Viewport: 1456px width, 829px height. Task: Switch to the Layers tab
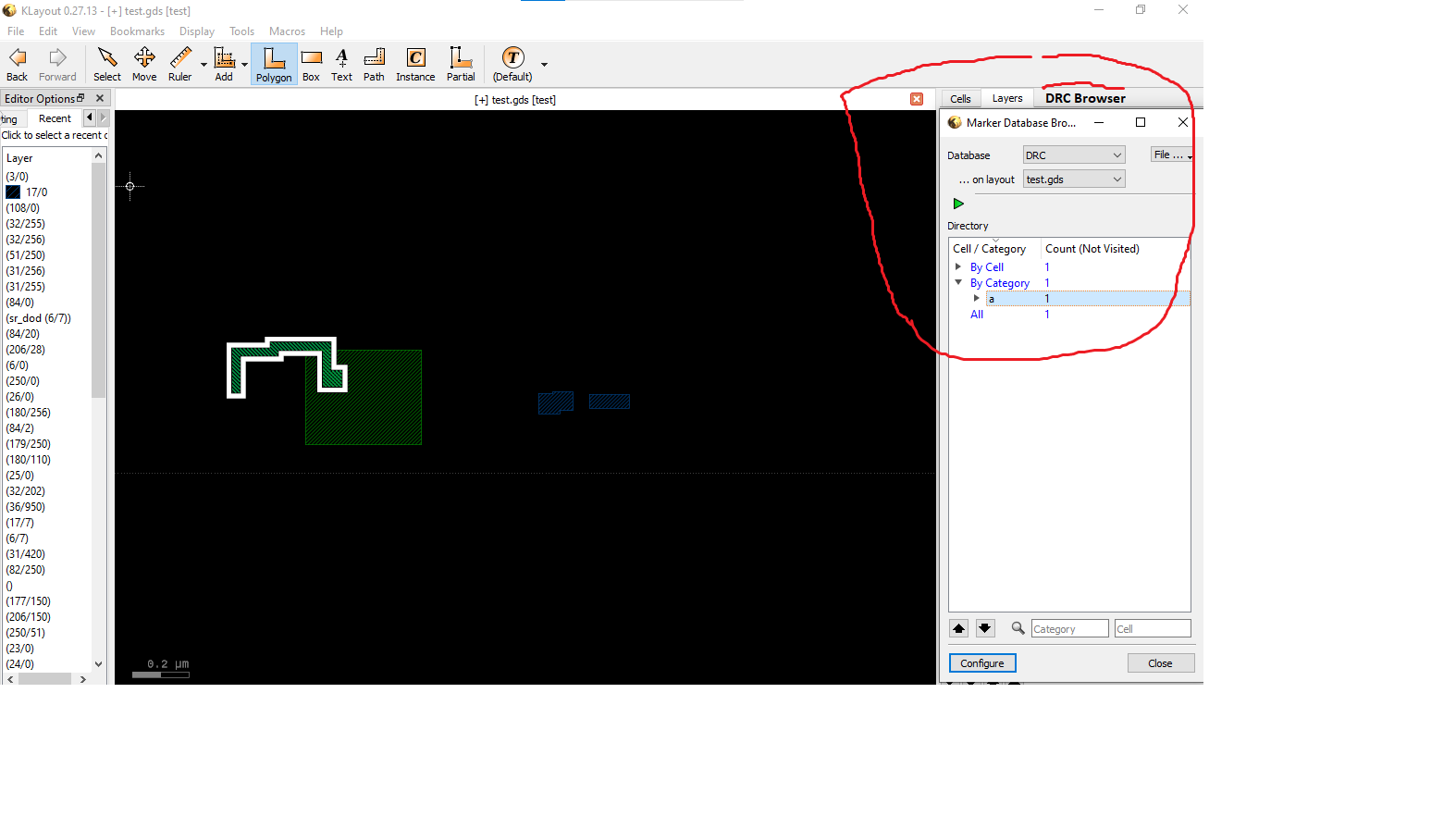point(1006,98)
